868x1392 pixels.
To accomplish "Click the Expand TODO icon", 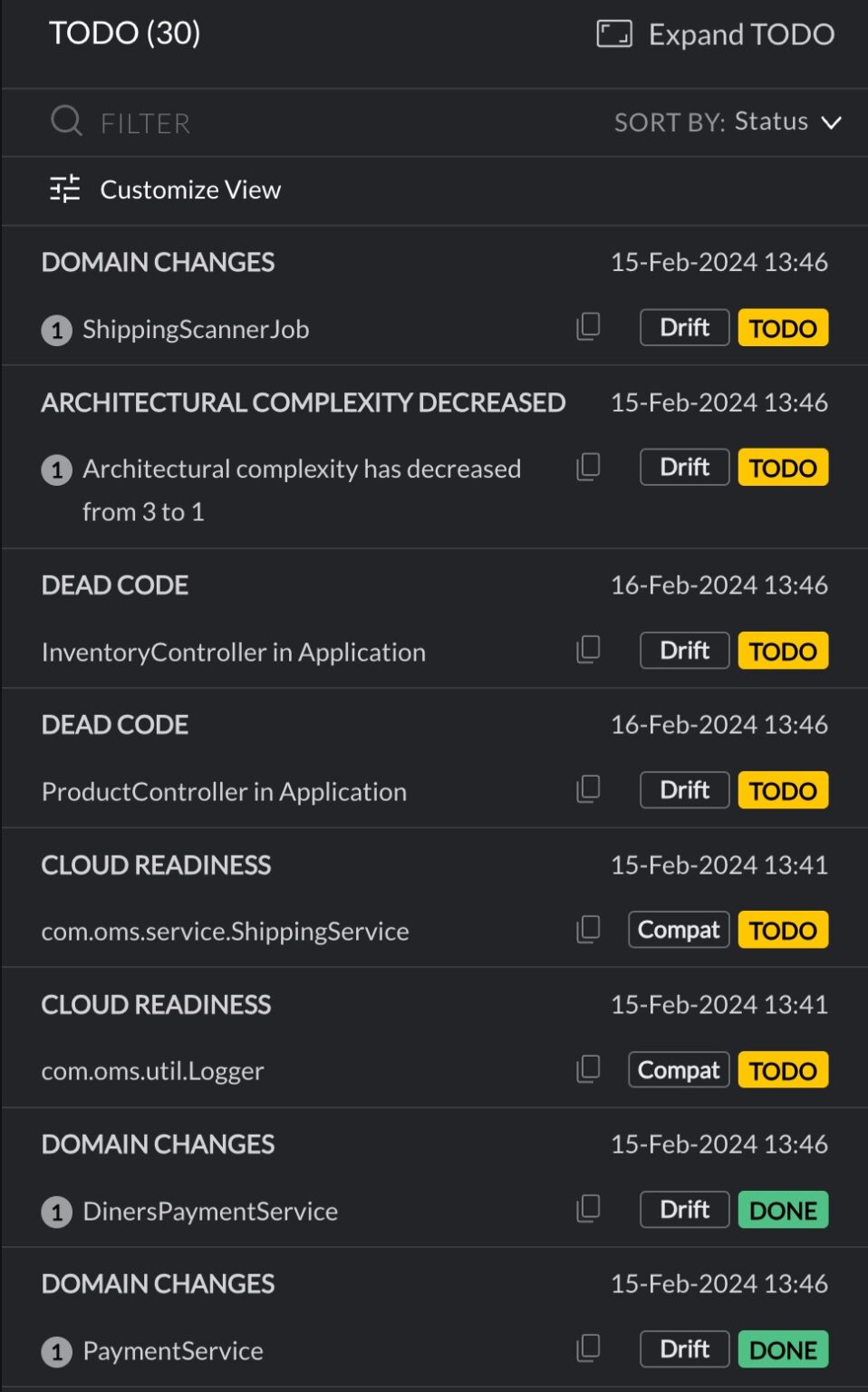I will [613, 34].
